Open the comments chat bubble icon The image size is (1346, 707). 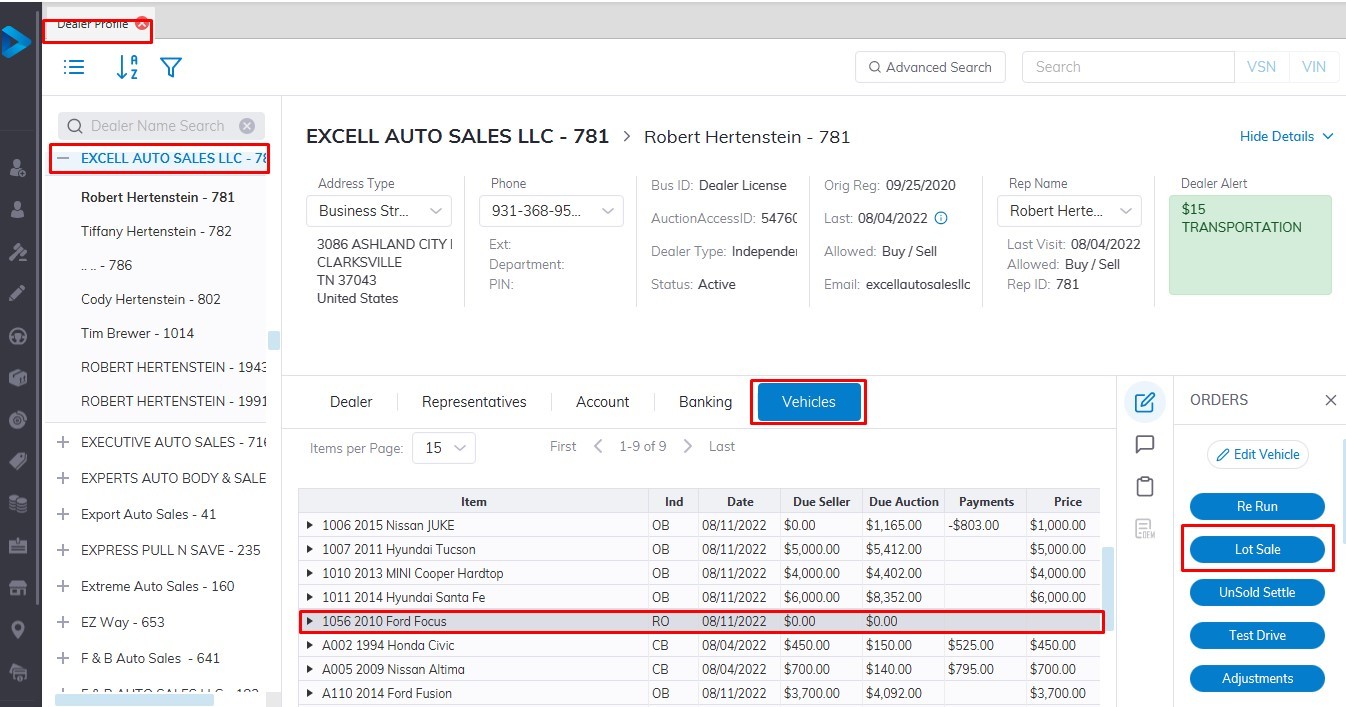1145,445
